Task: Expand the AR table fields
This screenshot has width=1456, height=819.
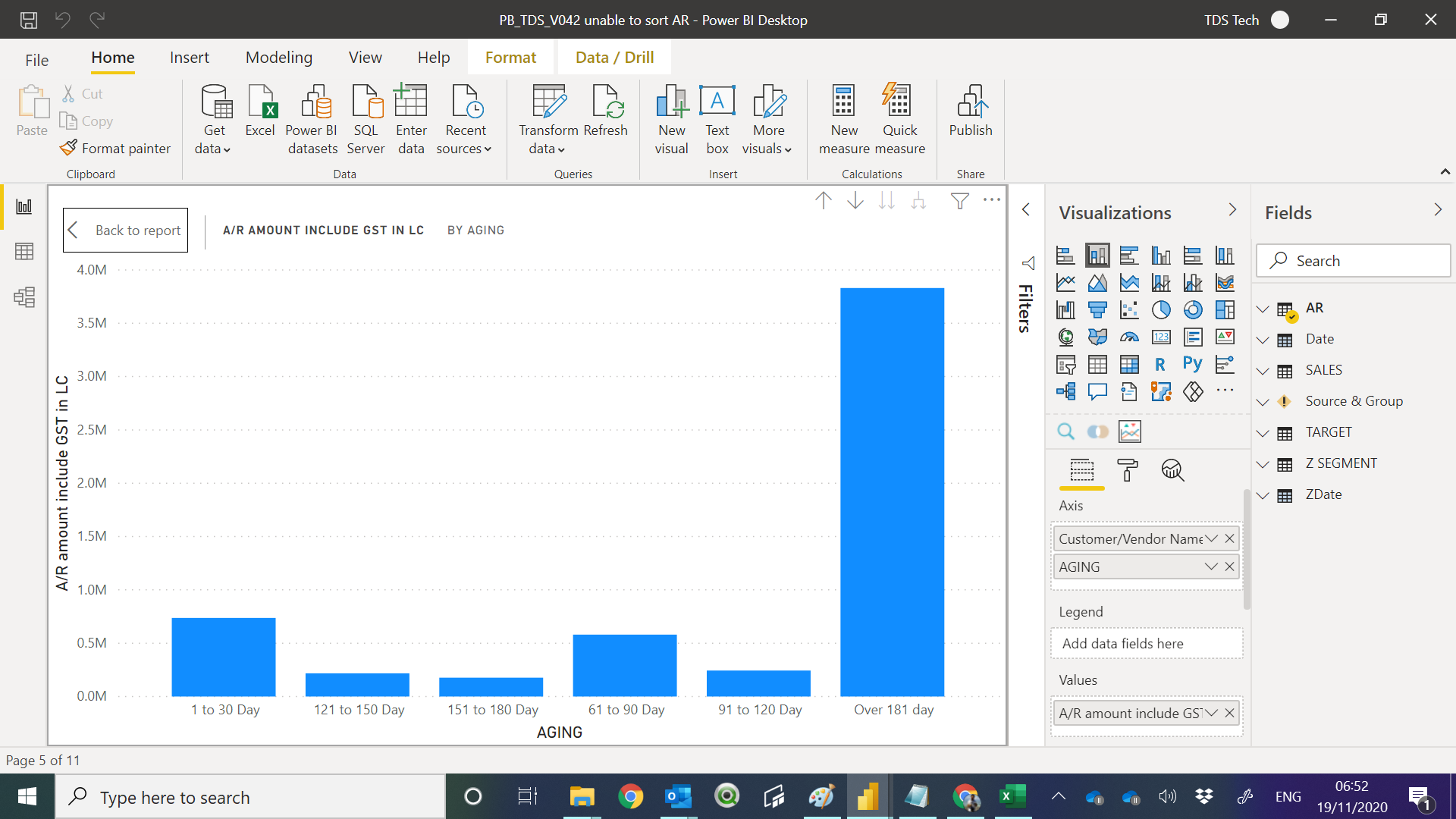Action: [x=1263, y=309]
